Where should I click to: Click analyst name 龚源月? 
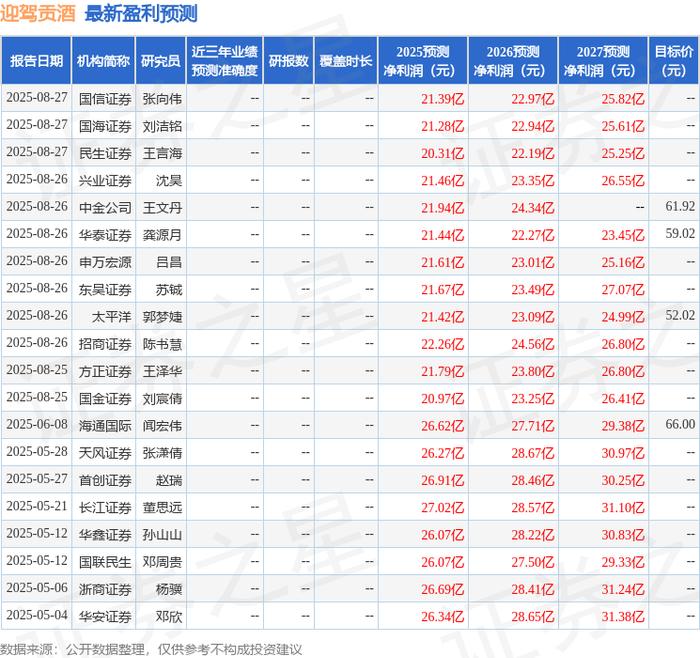pos(162,235)
